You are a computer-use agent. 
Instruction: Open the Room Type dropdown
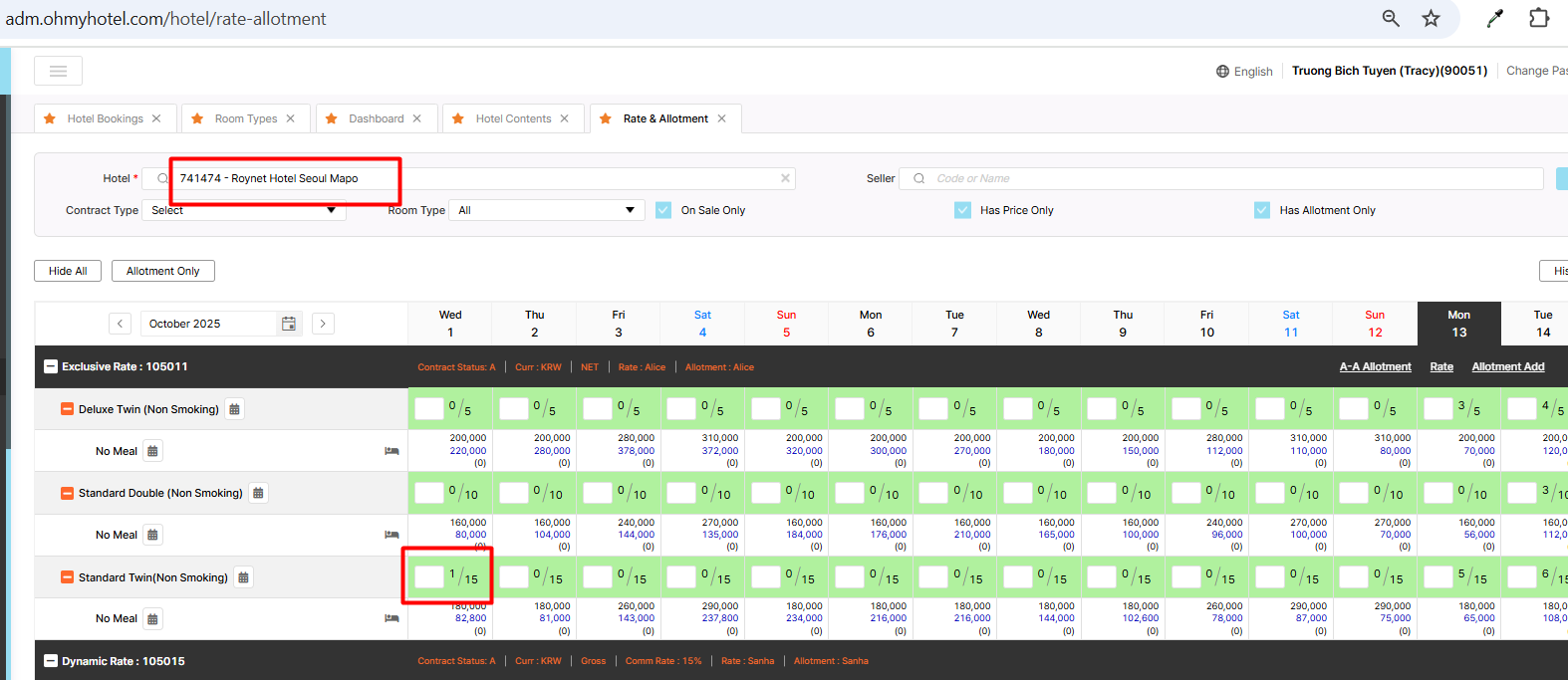coord(546,210)
